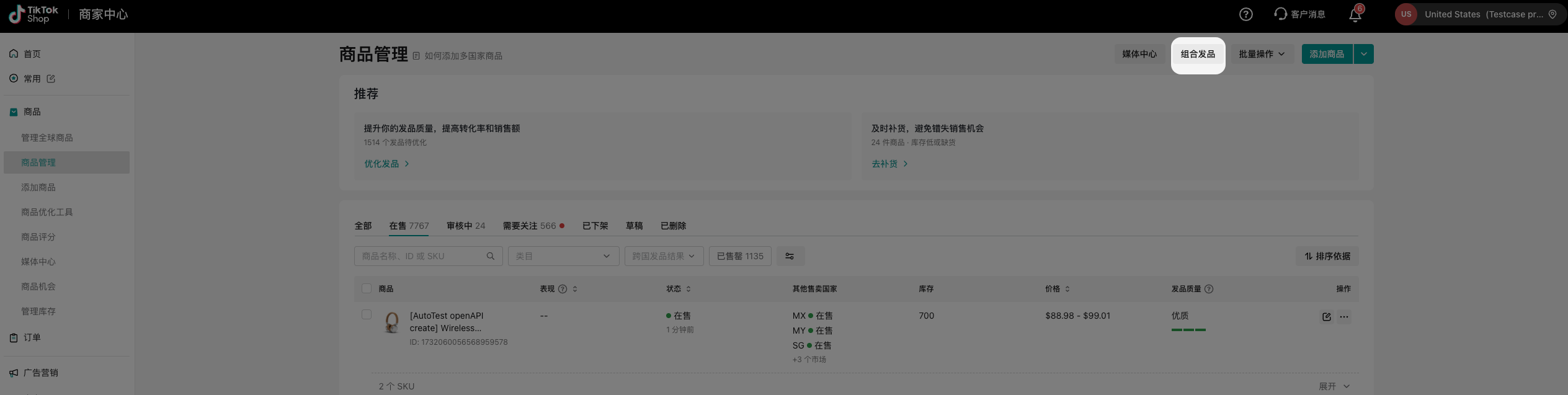Check the AutoTest Wireless product checkbox
The height and width of the screenshot is (395, 1568).
click(x=367, y=315)
